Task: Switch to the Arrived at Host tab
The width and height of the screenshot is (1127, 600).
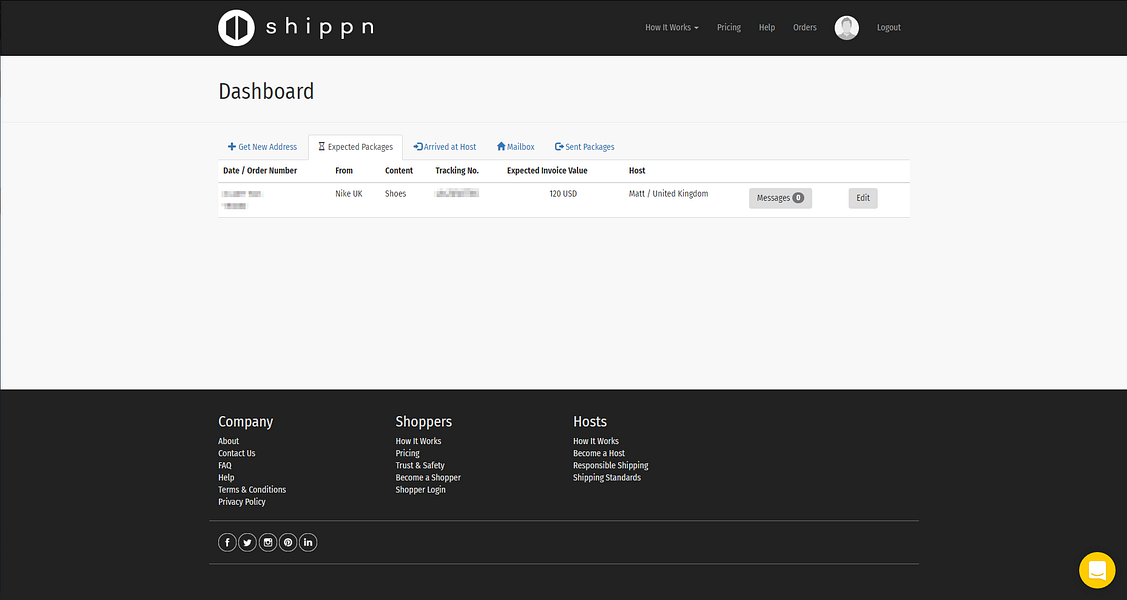Action: click(x=445, y=147)
